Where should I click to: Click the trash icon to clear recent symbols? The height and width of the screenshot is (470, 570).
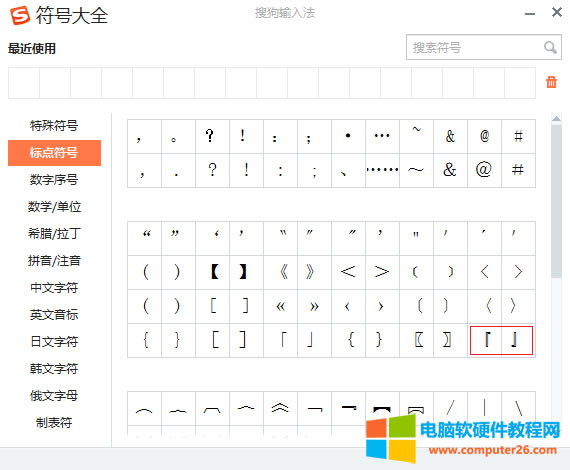pyautogui.click(x=551, y=82)
